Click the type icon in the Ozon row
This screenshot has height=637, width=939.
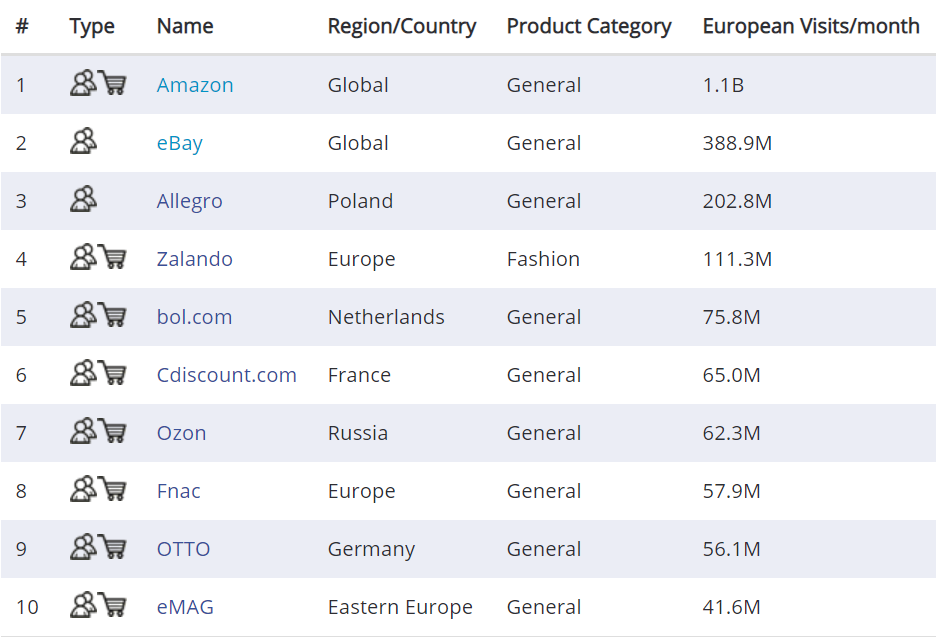click(98, 431)
